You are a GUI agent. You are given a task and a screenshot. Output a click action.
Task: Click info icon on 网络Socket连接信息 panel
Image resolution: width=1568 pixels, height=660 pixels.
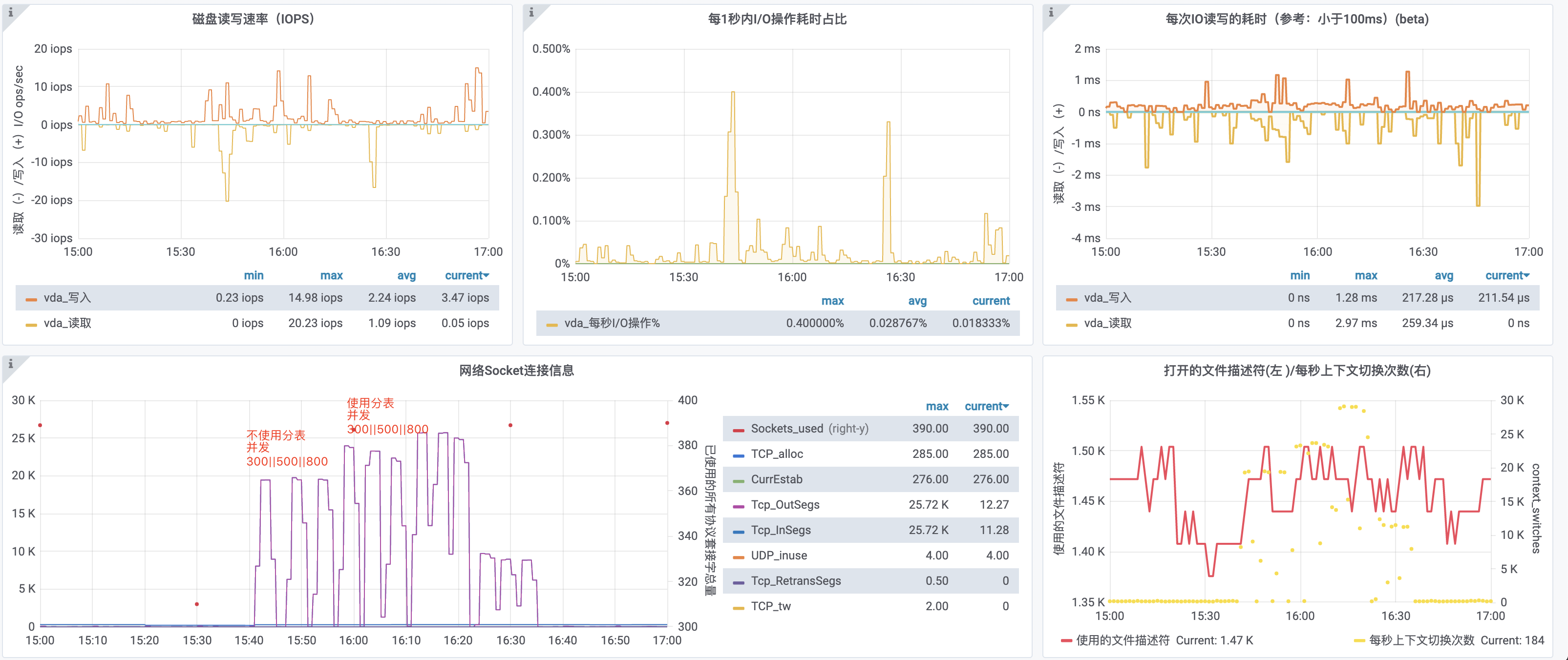(10, 364)
